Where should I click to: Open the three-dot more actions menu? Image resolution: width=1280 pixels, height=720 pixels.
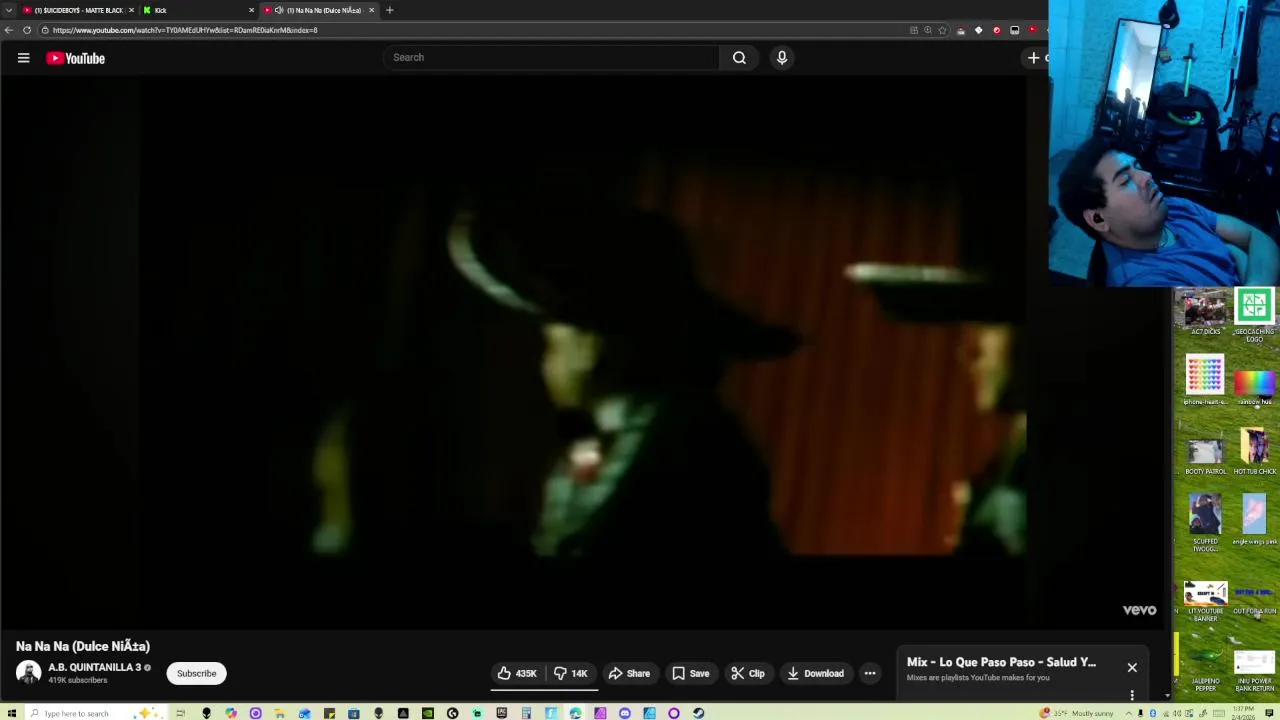tap(870, 673)
